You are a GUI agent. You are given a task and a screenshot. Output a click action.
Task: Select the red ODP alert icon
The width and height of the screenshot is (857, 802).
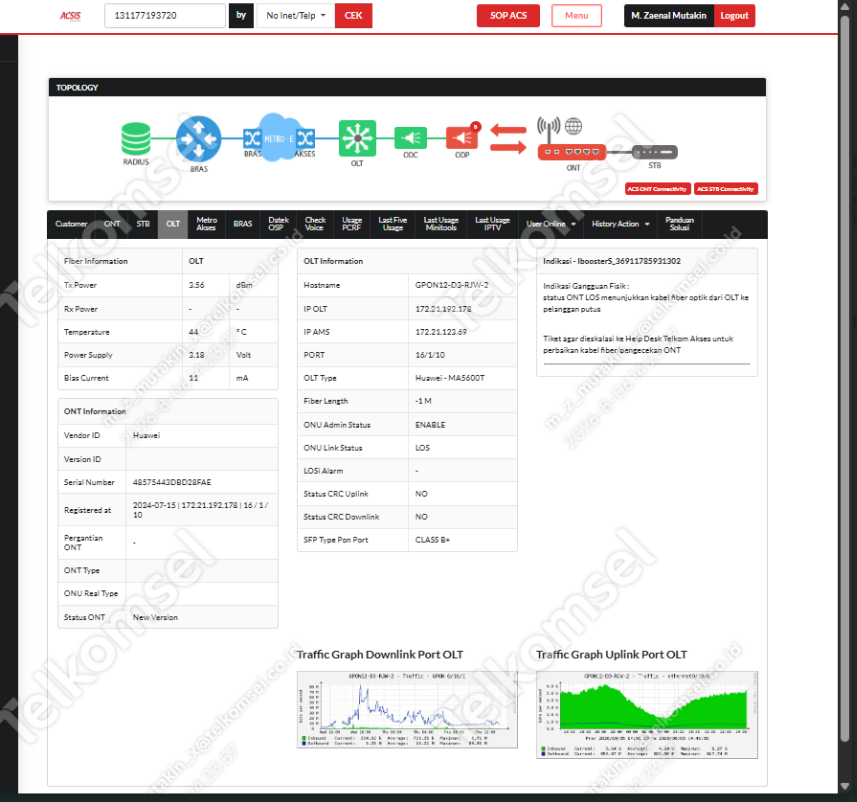(x=462, y=137)
